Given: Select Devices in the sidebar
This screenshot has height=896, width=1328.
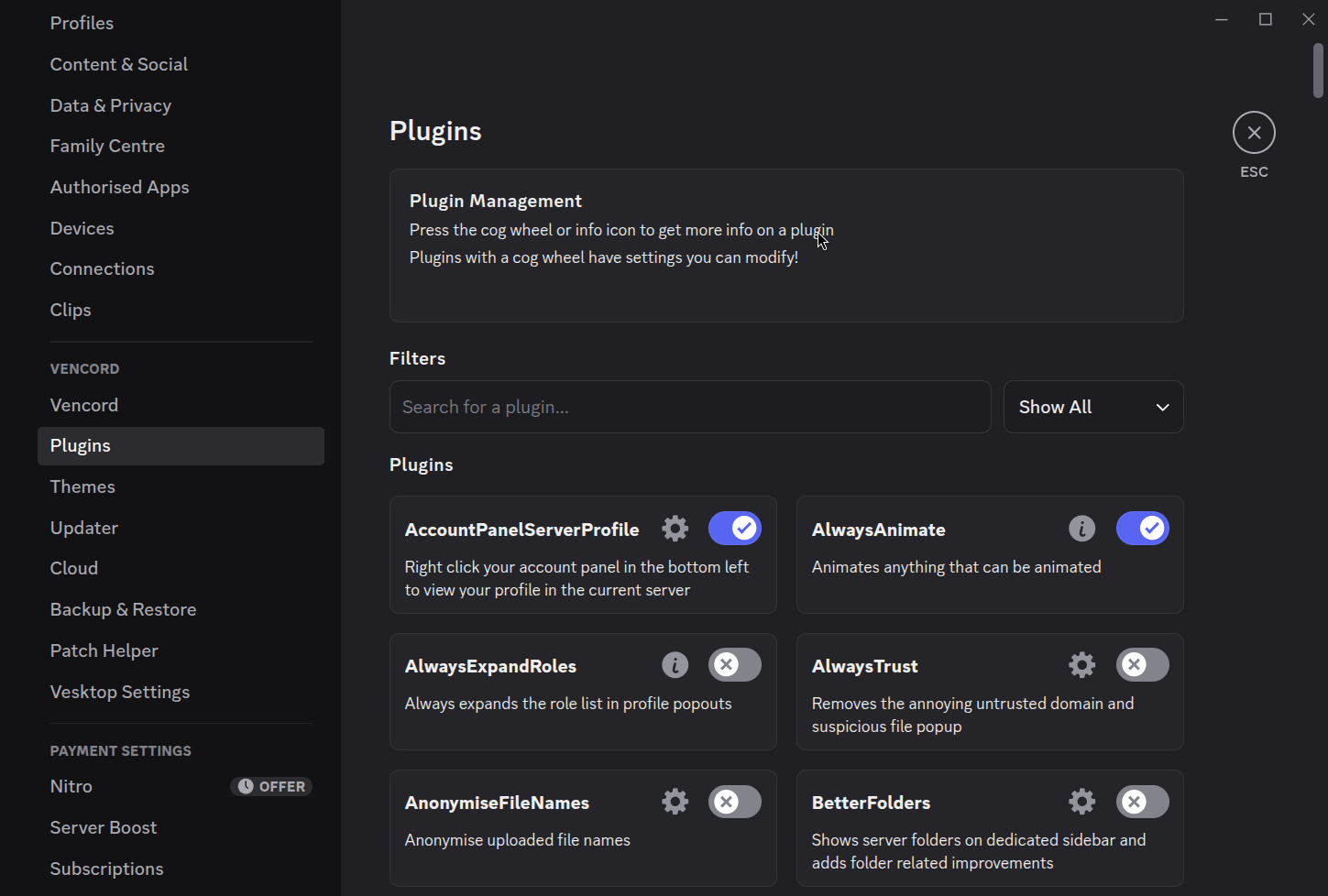Looking at the screenshot, I should [181, 228].
